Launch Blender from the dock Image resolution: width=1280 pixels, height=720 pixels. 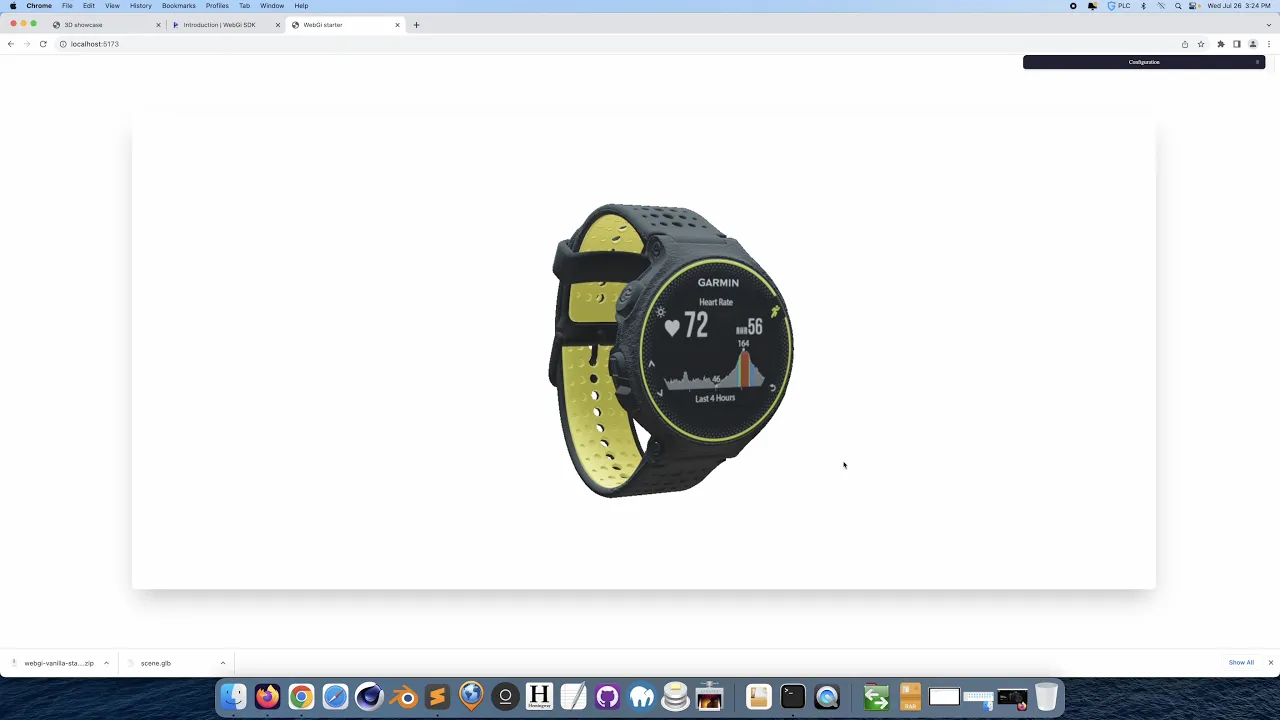pyautogui.click(x=403, y=697)
